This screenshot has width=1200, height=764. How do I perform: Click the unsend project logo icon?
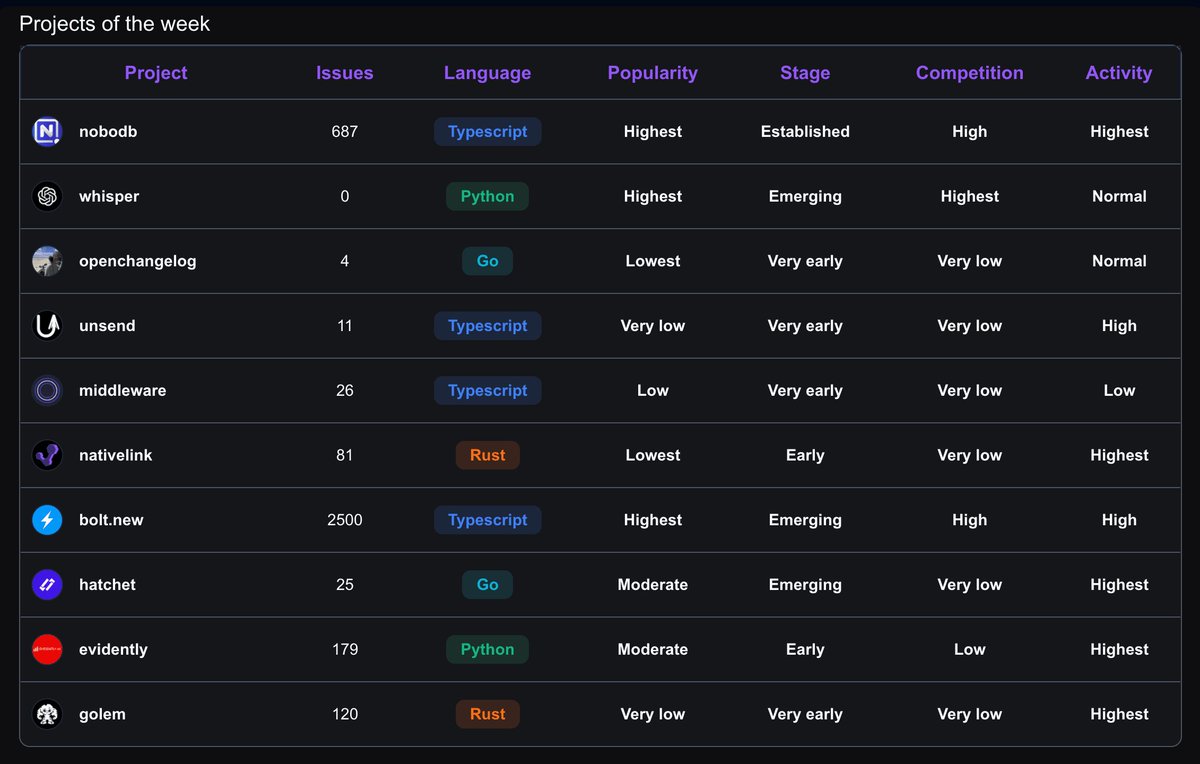click(47, 326)
